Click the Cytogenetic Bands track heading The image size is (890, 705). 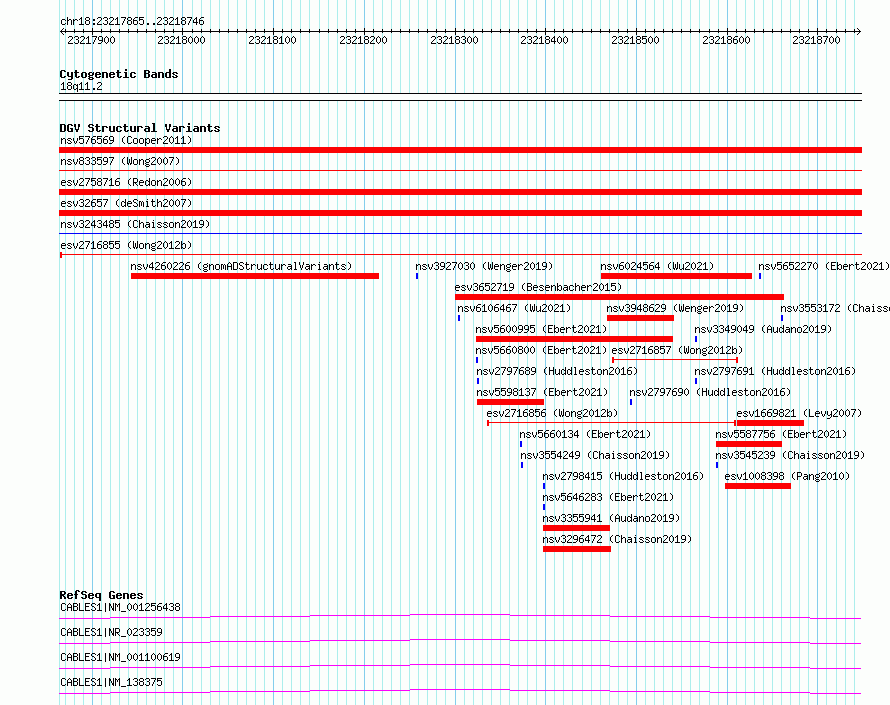point(119,74)
